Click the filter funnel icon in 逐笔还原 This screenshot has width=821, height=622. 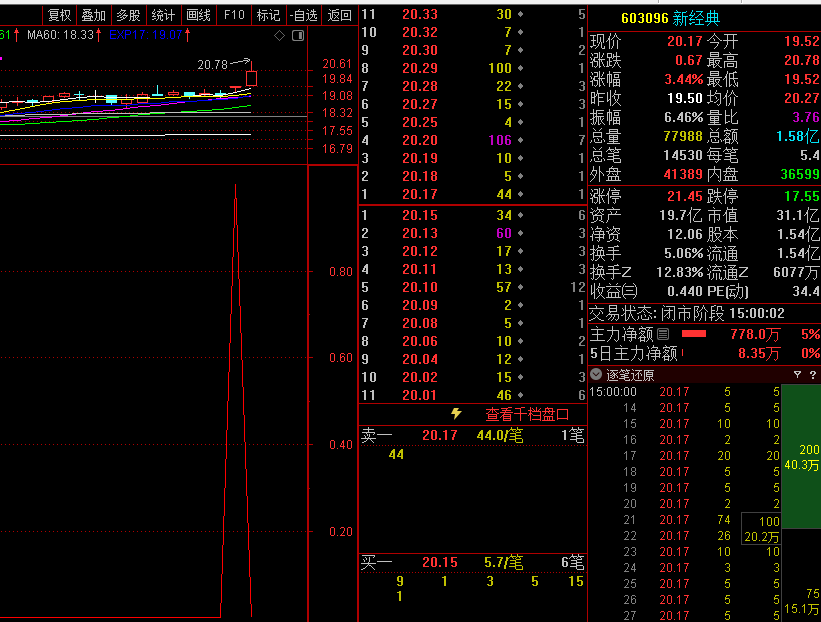click(797, 375)
